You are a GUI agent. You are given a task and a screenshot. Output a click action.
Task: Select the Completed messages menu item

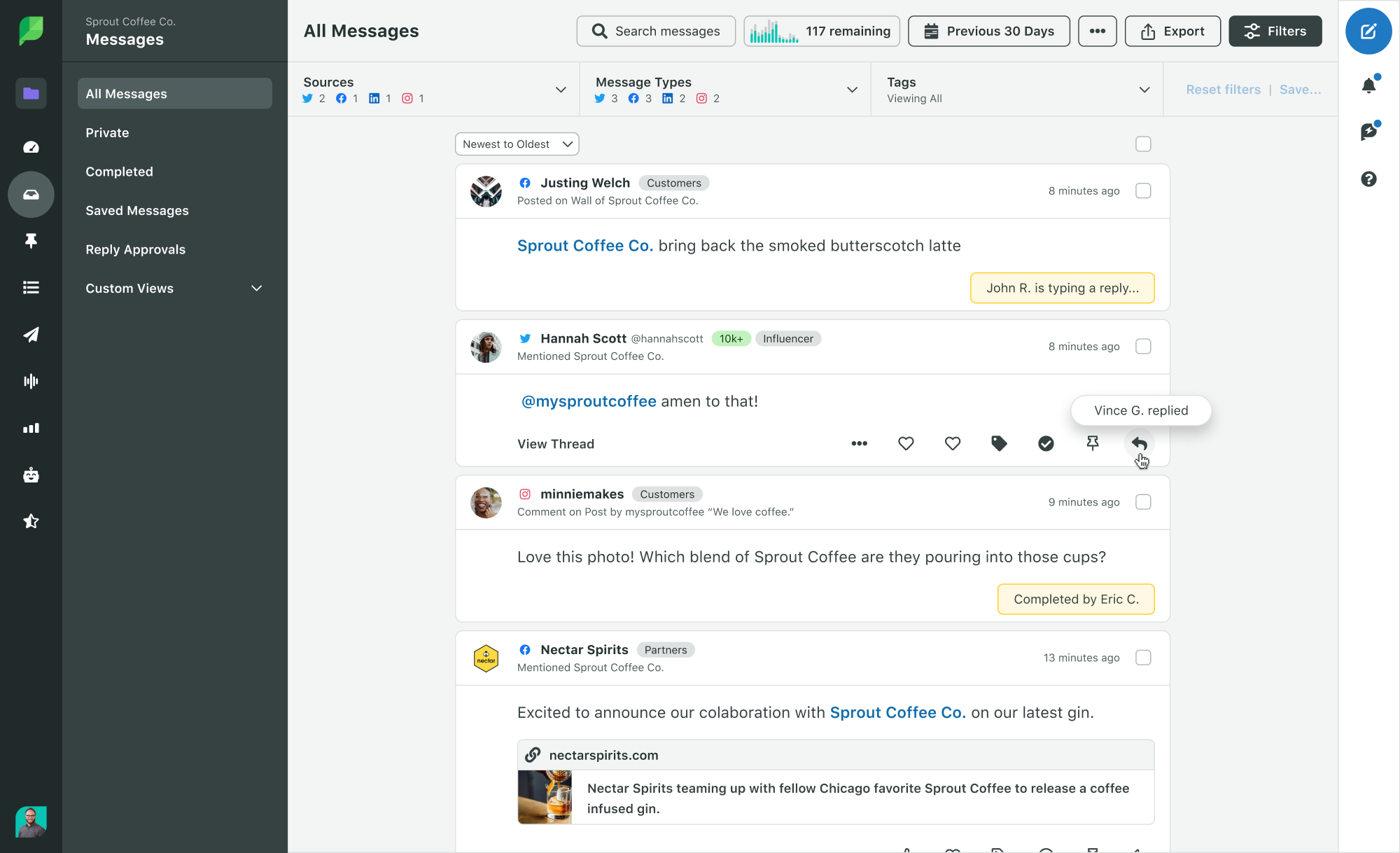click(x=119, y=171)
